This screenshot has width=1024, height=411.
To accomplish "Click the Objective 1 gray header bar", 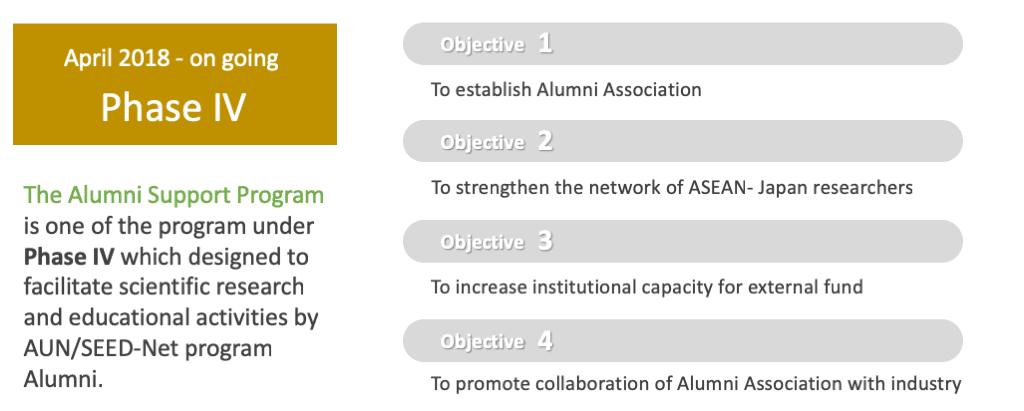I will [x=682, y=44].
